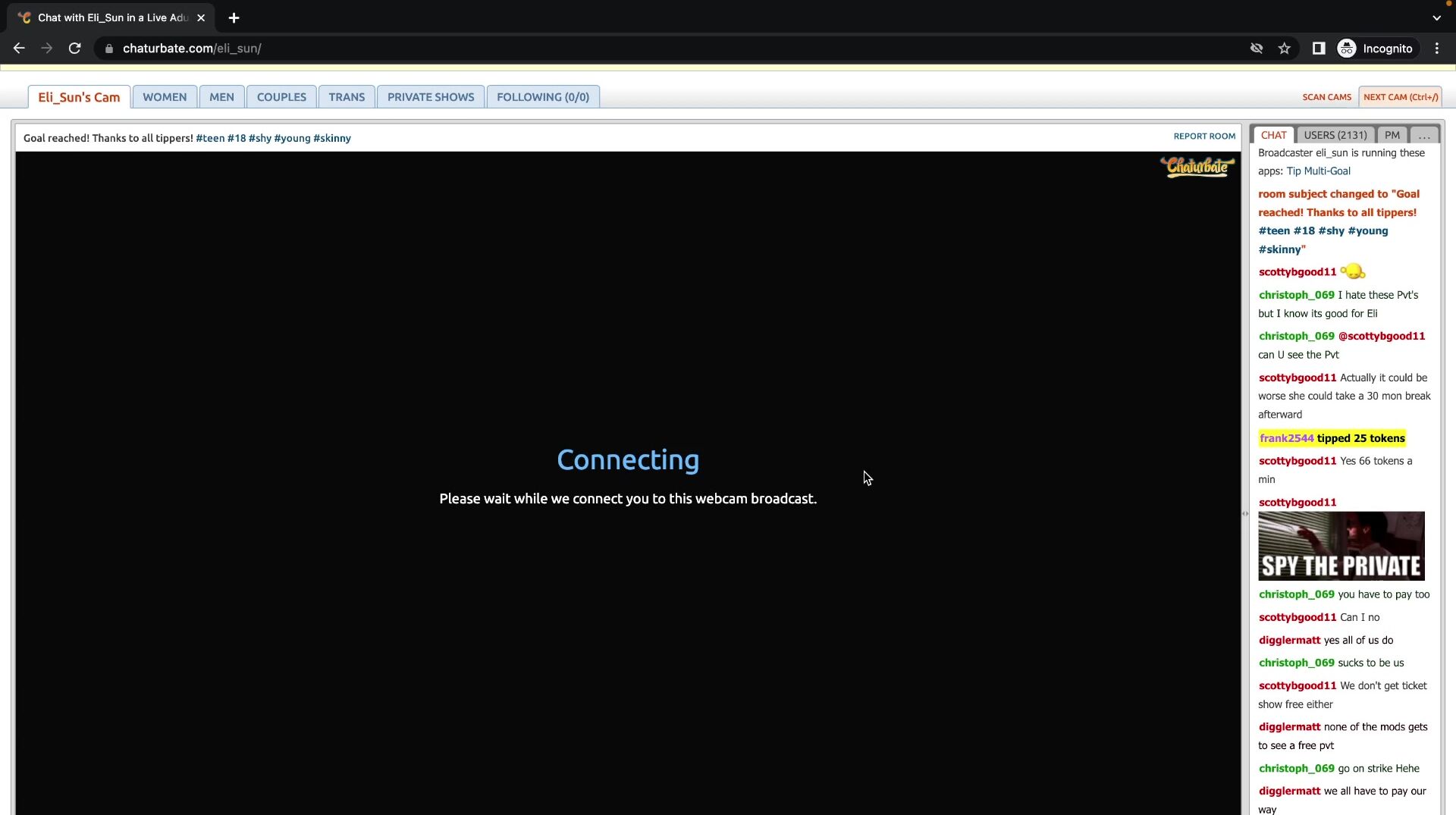Close the Chat with Eli_Sun tab
Viewport: 1456px width, 815px height.
point(201,17)
